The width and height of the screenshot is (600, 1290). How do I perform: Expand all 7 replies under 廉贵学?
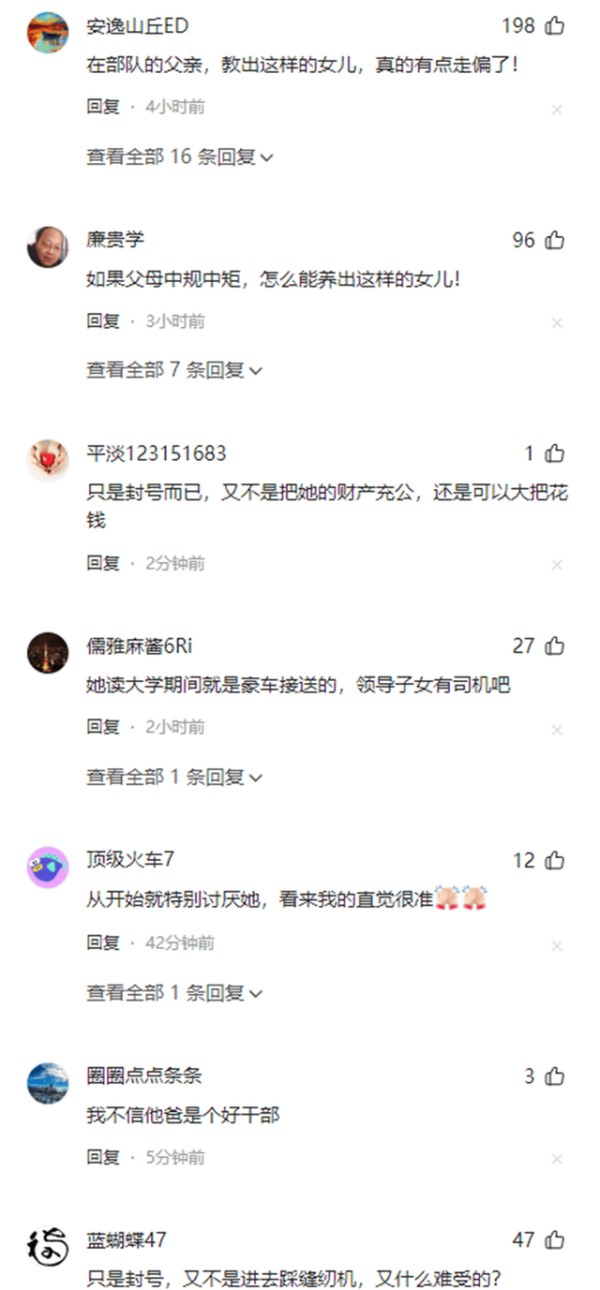point(175,370)
